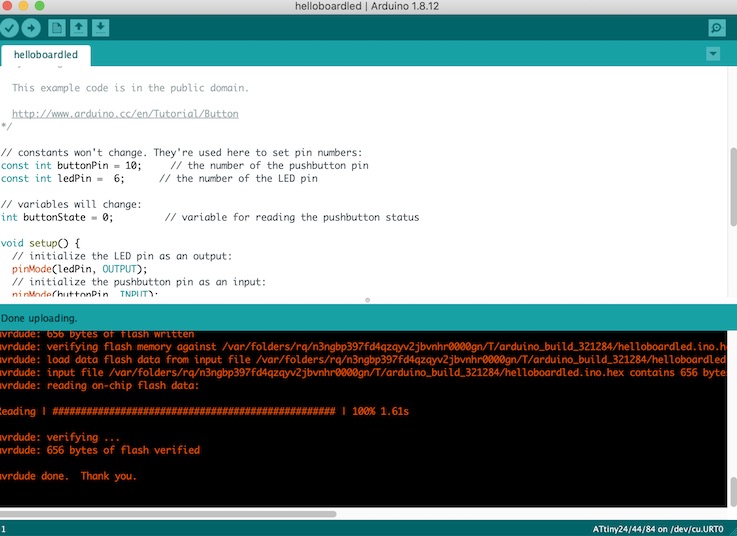Click the Verify checkmark button
737x536 pixels.
click(9, 28)
